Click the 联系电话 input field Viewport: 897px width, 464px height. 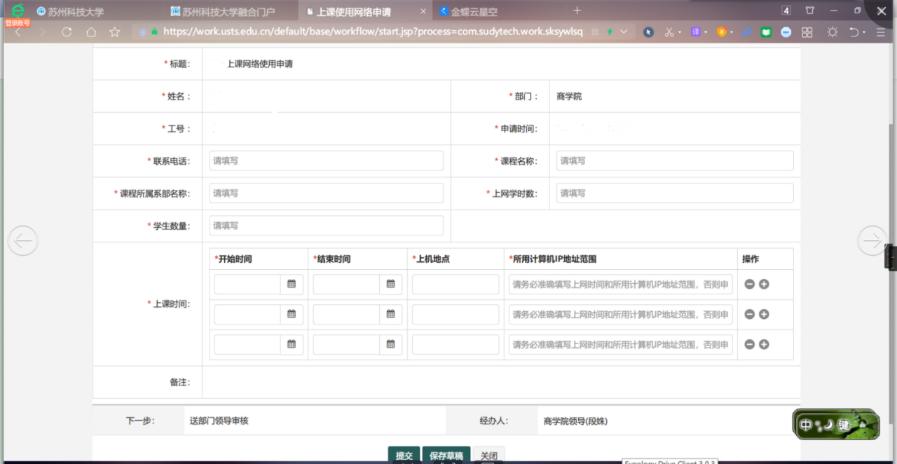[x=325, y=161]
